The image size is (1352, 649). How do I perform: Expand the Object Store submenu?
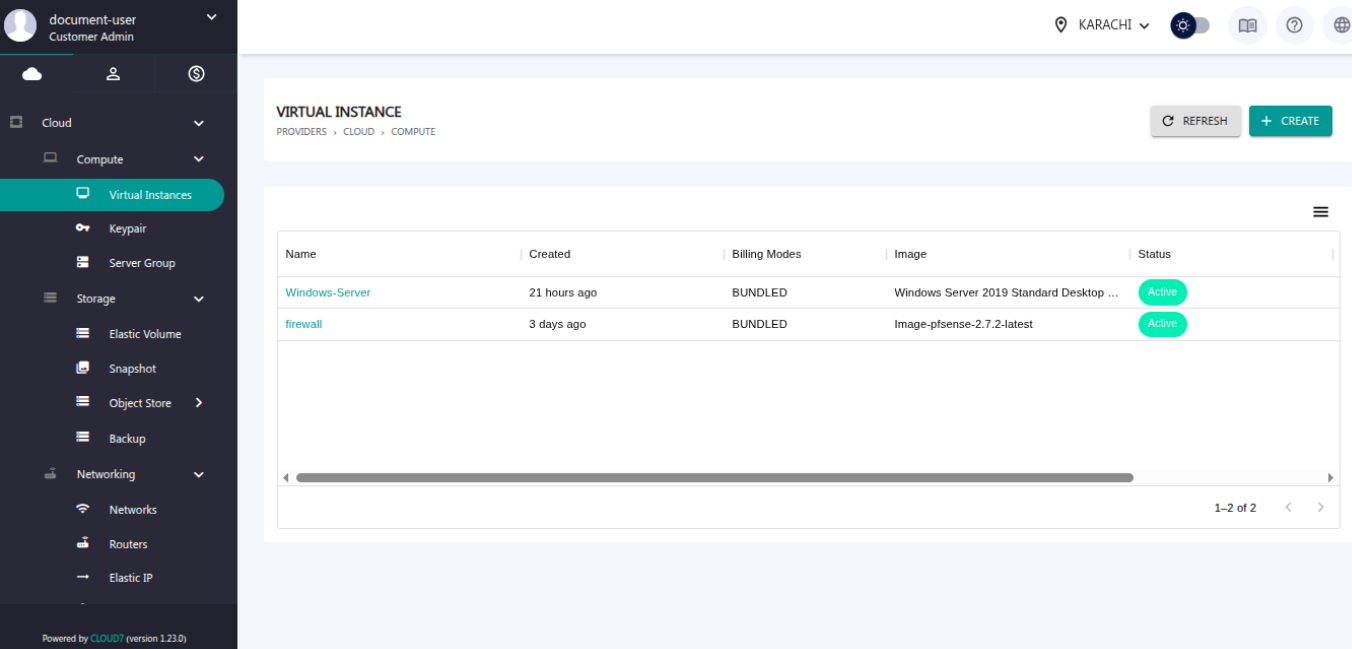[x=198, y=403]
